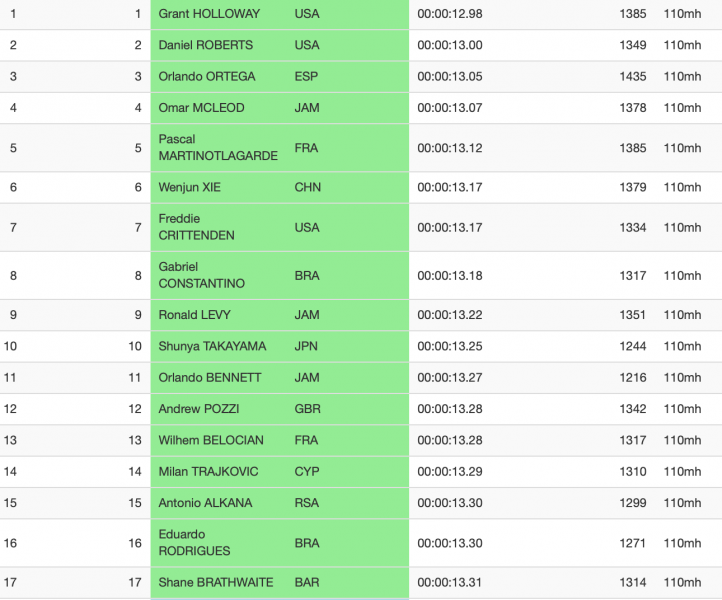Select Milan TRAJKOVIC's name cell
This screenshot has width=722, height=600.
(x=208, y=472)
